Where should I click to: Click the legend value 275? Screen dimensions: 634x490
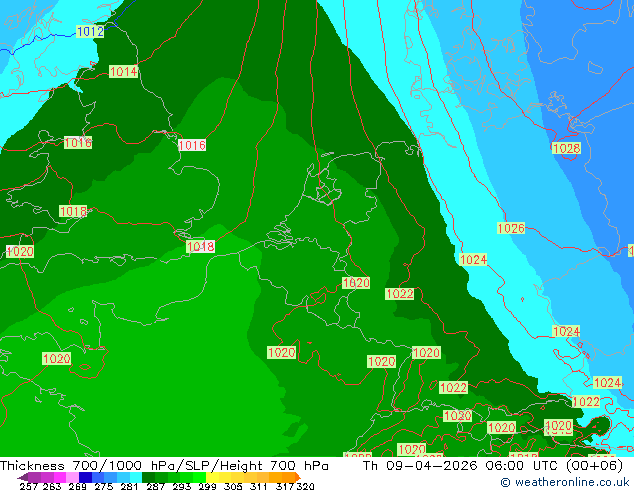(104, 486)
